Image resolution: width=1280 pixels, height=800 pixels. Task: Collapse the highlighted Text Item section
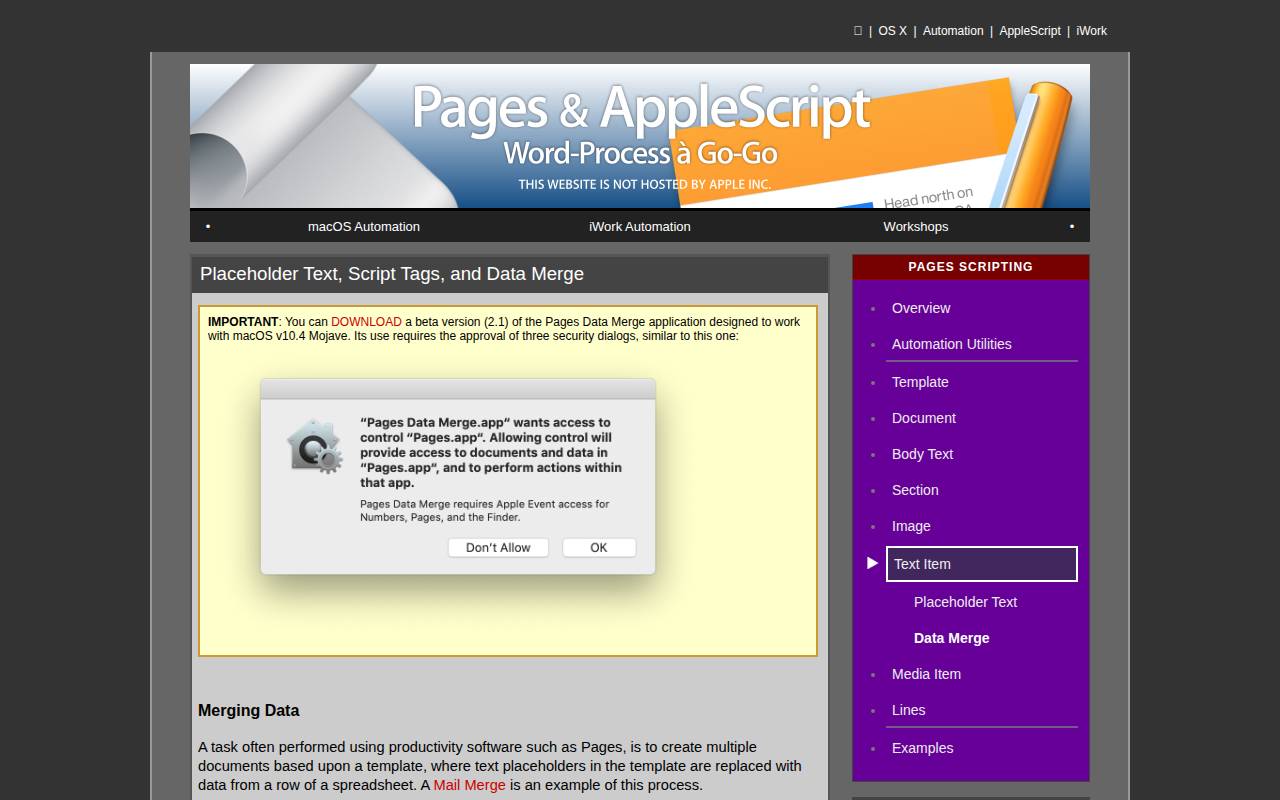pos(982,564)
